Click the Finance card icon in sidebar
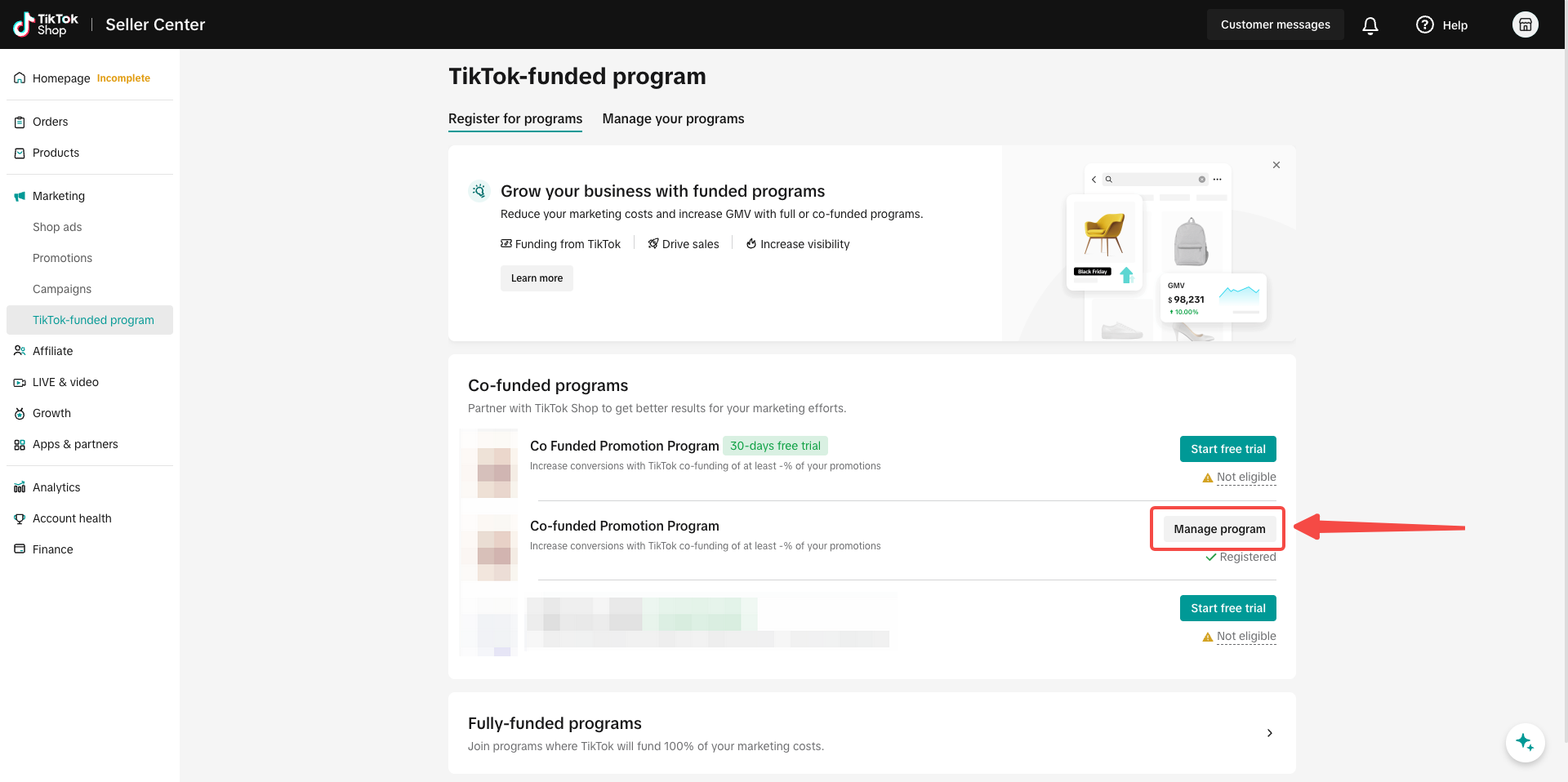 tap(20, 549)
